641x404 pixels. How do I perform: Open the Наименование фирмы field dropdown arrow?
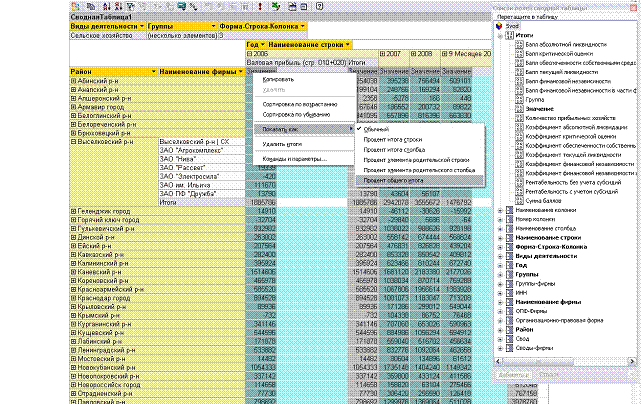pos(240,72)
